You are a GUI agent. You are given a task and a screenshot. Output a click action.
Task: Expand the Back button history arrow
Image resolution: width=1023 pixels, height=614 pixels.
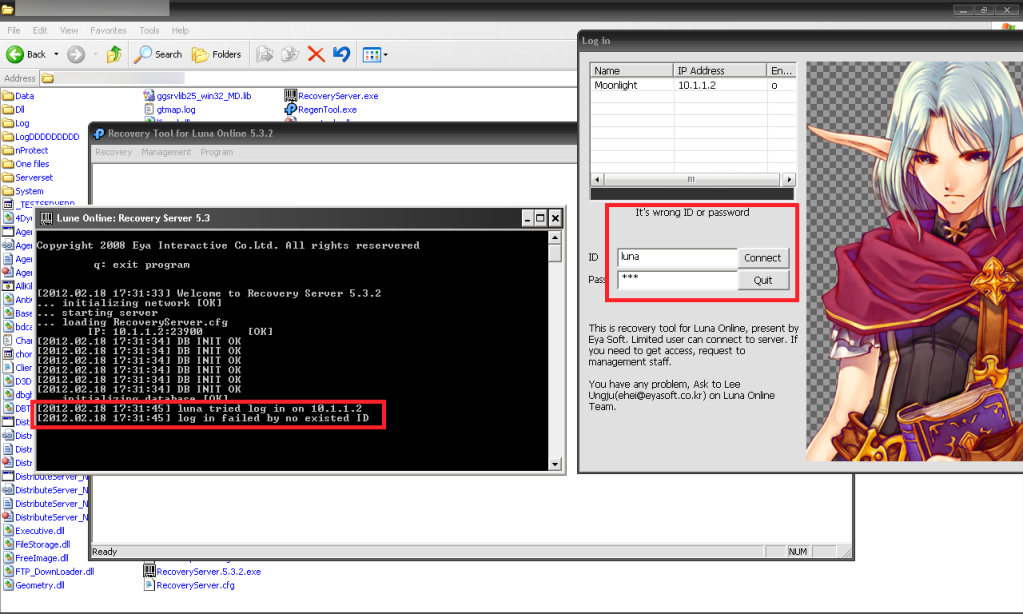click(x=56, y=54)
